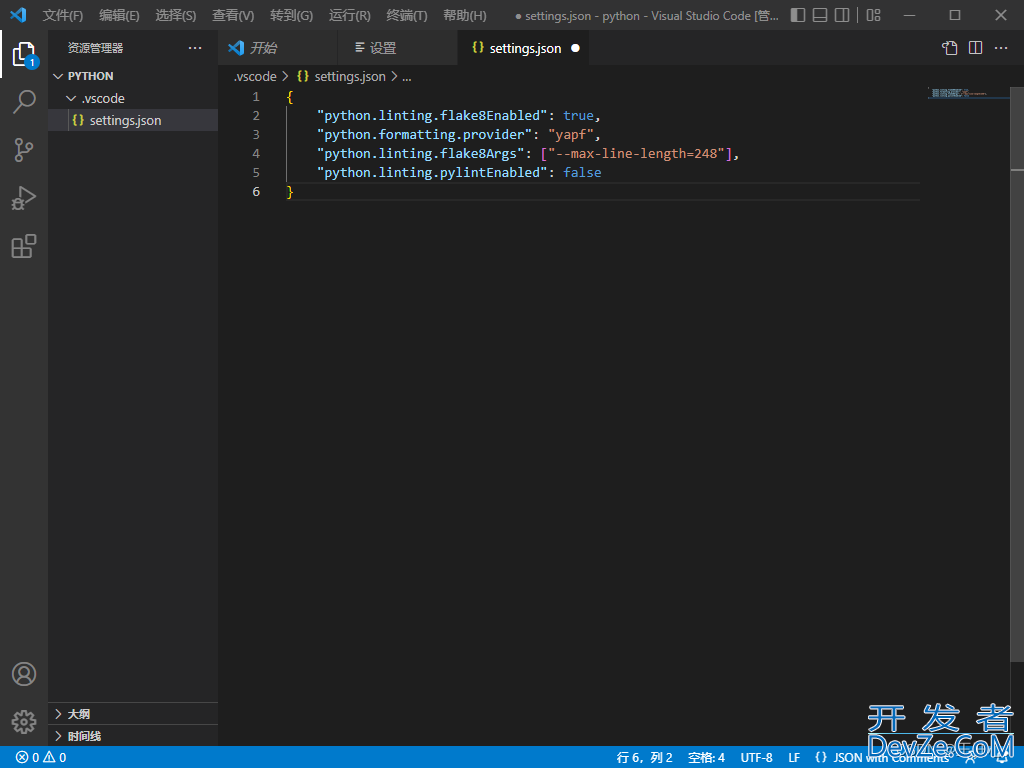This screenshot has height=768, width=1024.
Task: Switch to the 开始 tab
Action: coord(278,48)
